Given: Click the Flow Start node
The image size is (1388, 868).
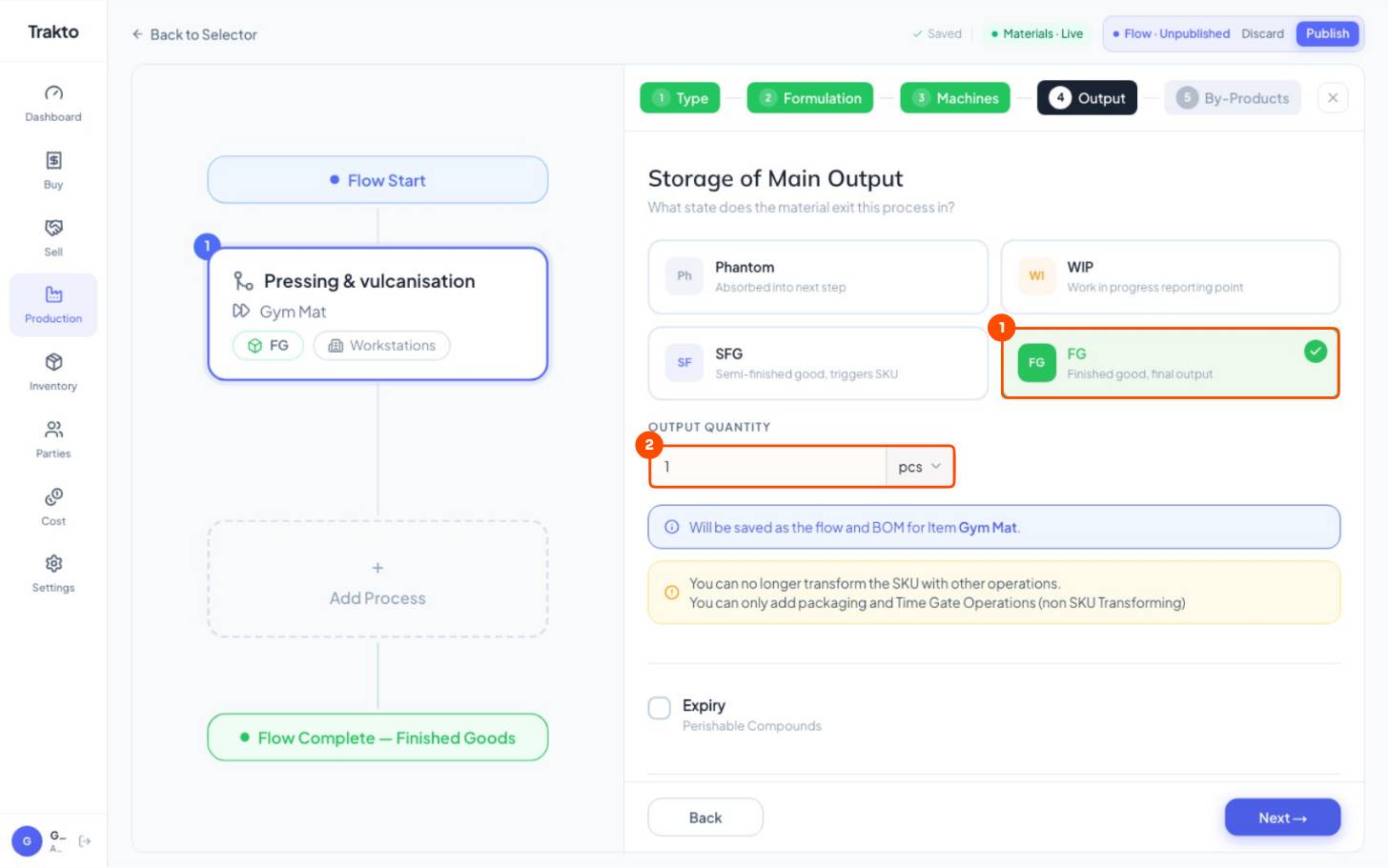Looking at the screenshot, I should [x=378, y=180].
